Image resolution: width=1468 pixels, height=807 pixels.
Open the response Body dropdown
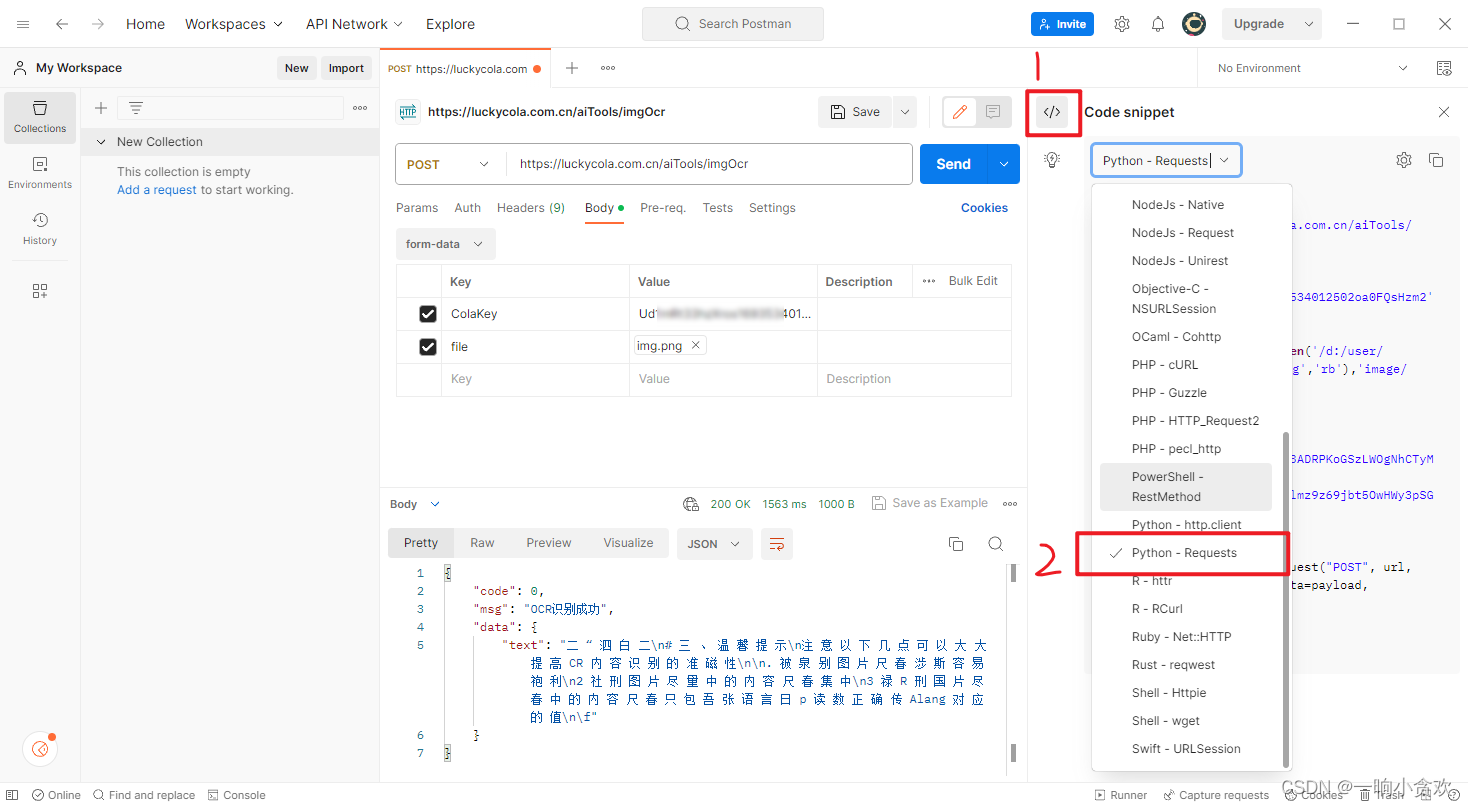415,504
